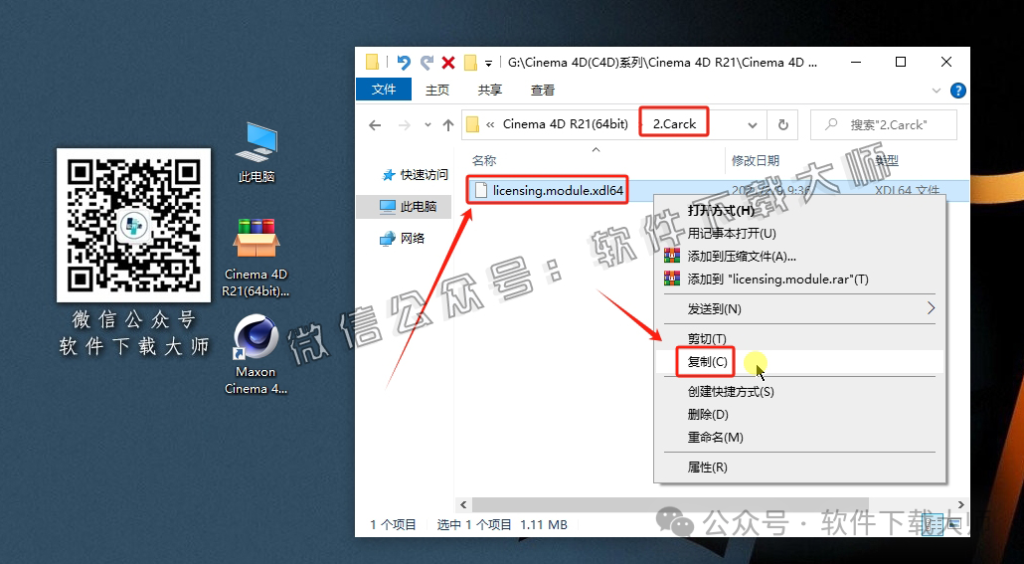Click the XDL64 文件 type cell

tap(906, 191)
